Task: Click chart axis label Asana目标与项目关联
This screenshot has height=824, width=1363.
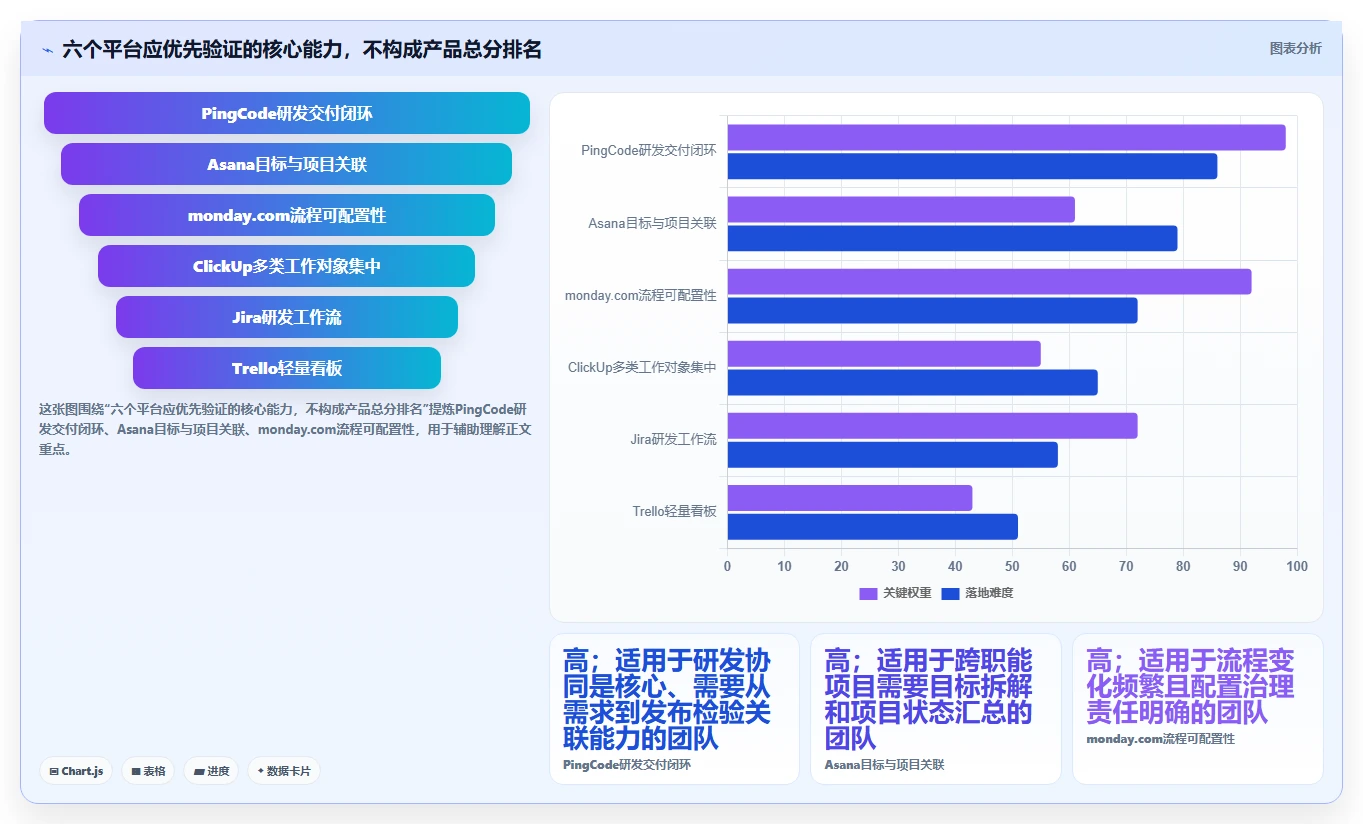Action: [x=652, y=223]
